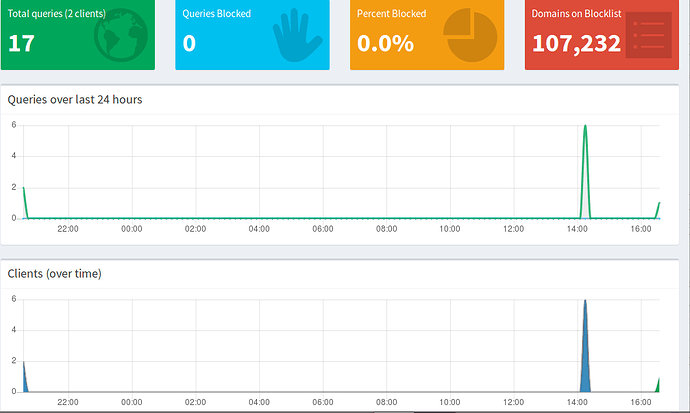Screen dimensions: 690x413
Task: Click the Queries Blocked value 0
Action: coord(189,43)
